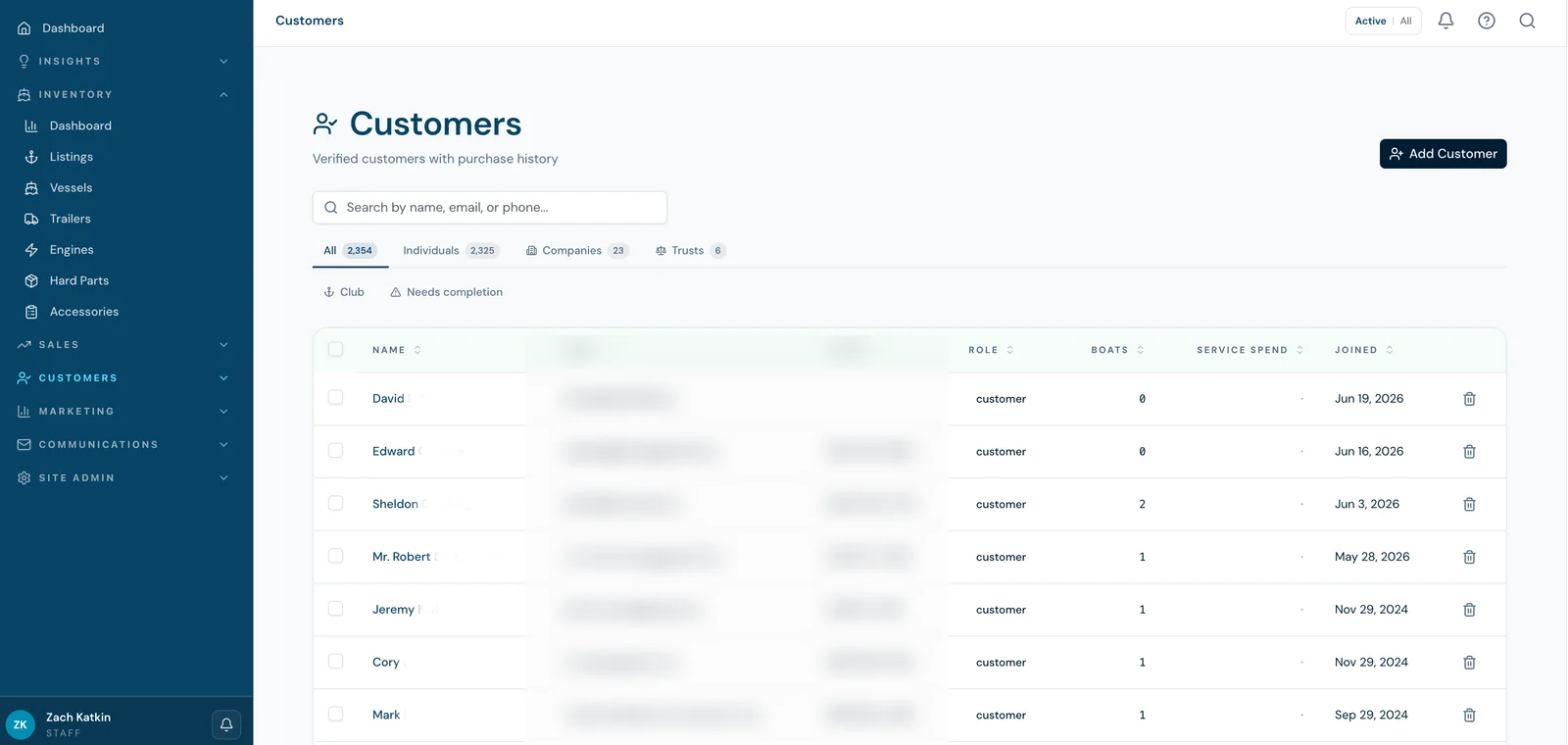Open Mr. Robert's customer record
1568x745 pixels.
click(402, 557)
